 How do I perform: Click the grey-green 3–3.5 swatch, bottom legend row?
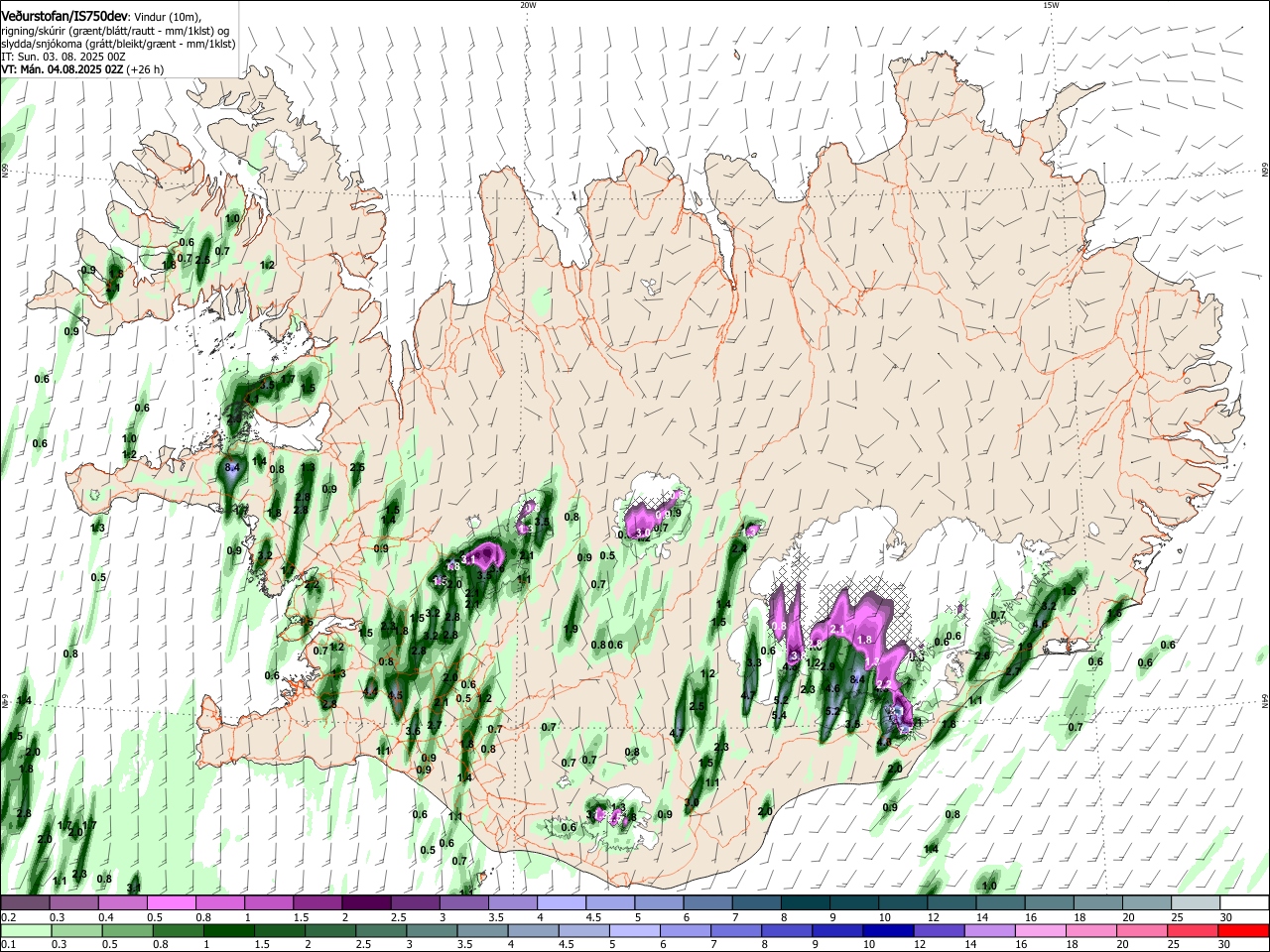(x=431, y=930)
